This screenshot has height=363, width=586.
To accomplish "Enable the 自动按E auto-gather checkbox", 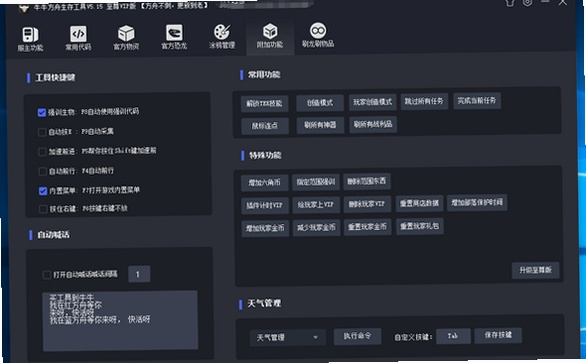I will (x=42, y=132).
